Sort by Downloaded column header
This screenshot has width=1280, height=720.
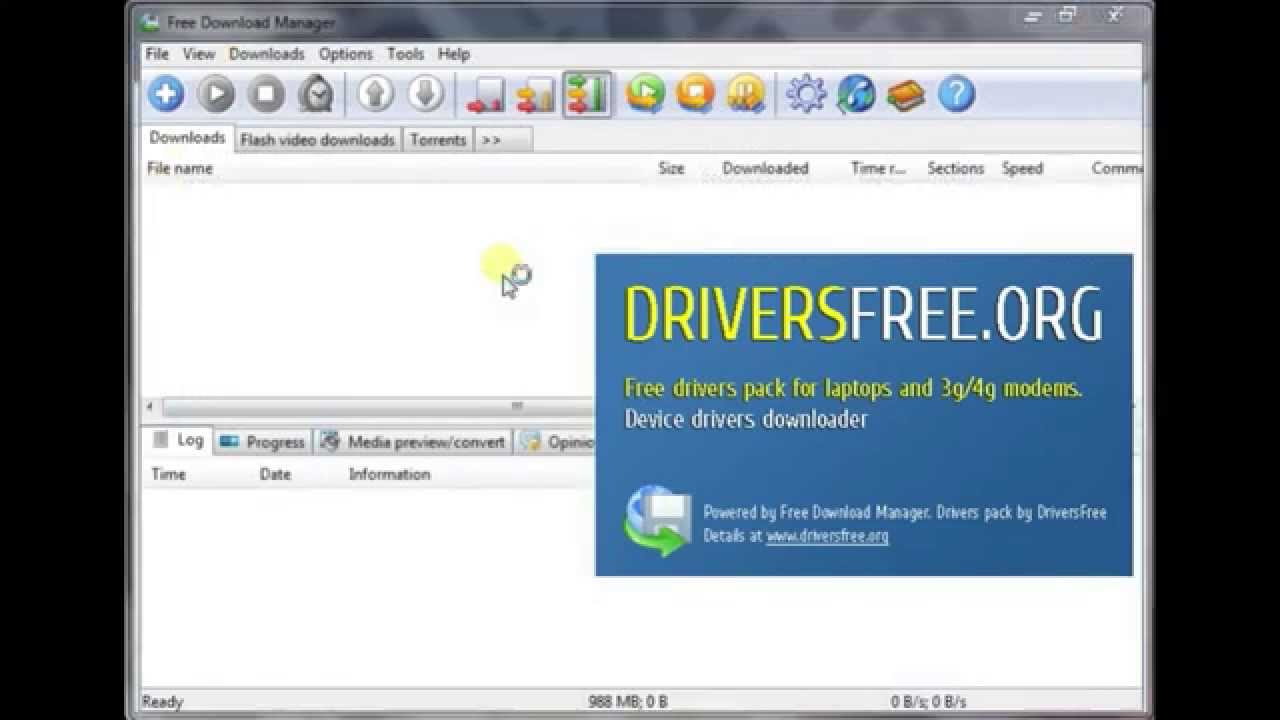pos(765,168)
